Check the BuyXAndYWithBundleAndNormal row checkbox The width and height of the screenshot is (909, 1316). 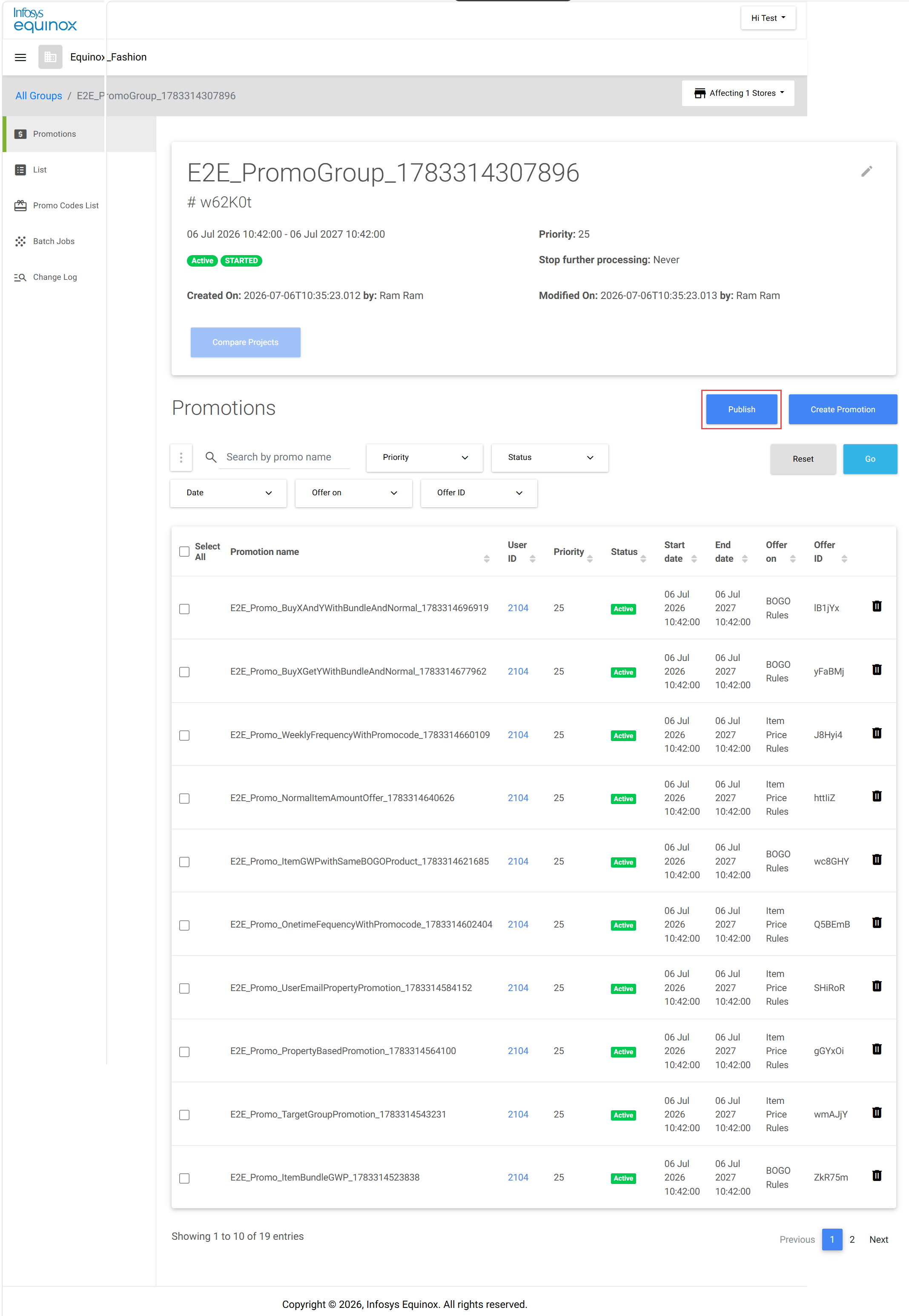tap(184, 609)
